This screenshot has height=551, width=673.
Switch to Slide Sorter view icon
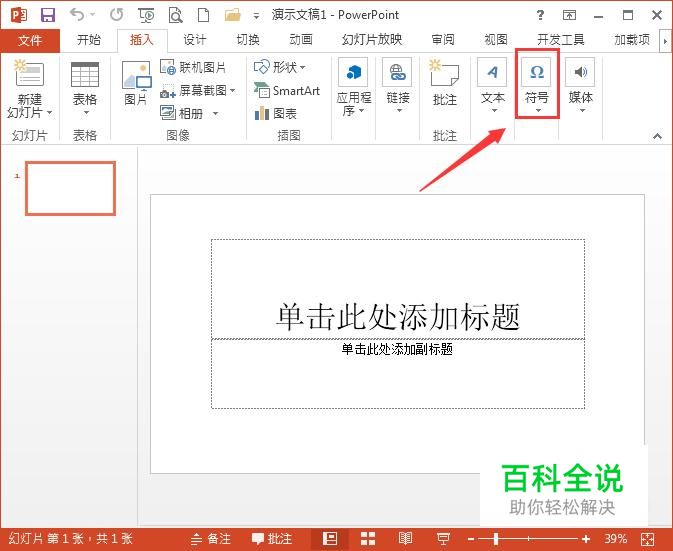point(368,539)
